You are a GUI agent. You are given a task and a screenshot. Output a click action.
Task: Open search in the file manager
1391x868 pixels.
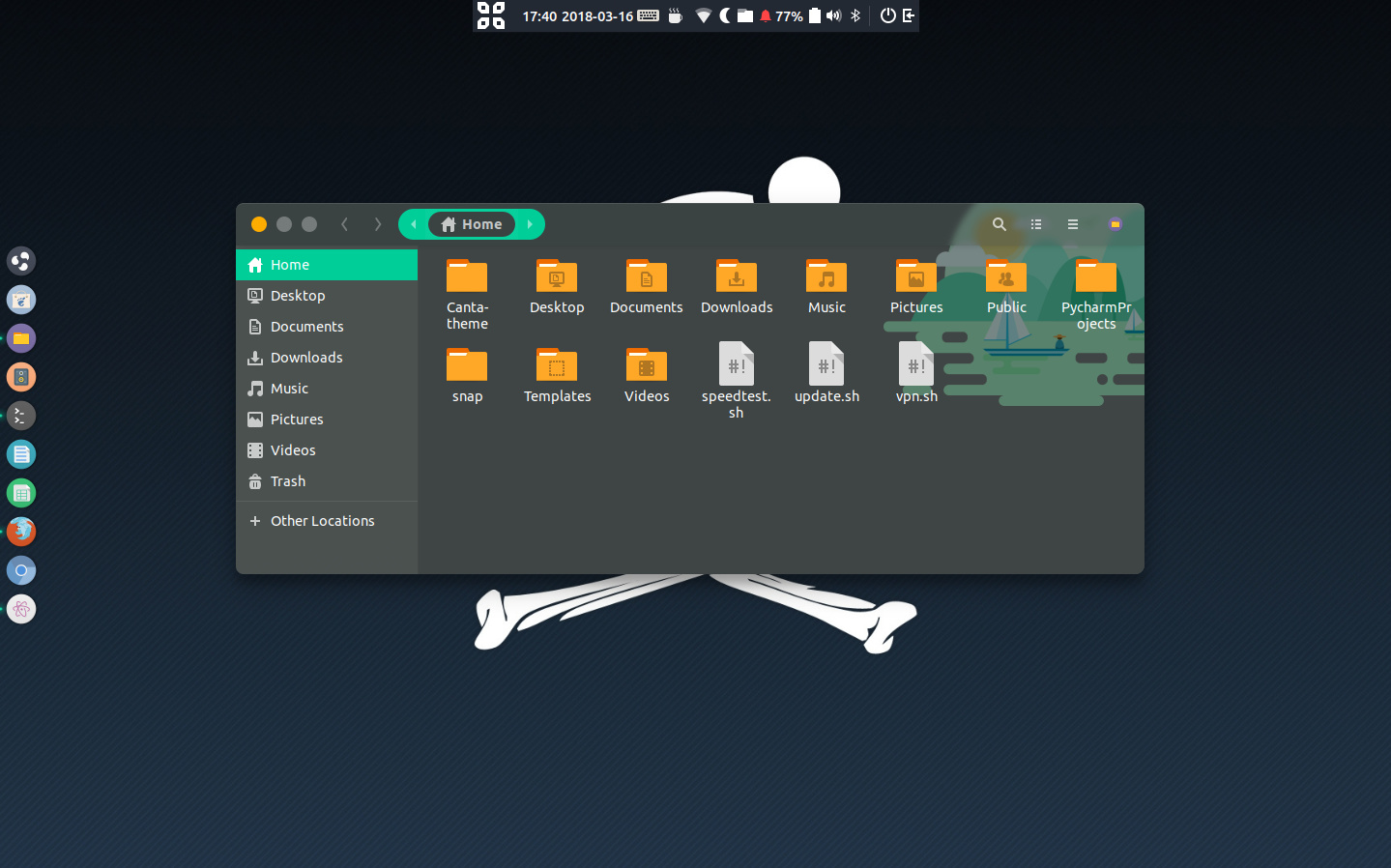[x=999, y=223]
